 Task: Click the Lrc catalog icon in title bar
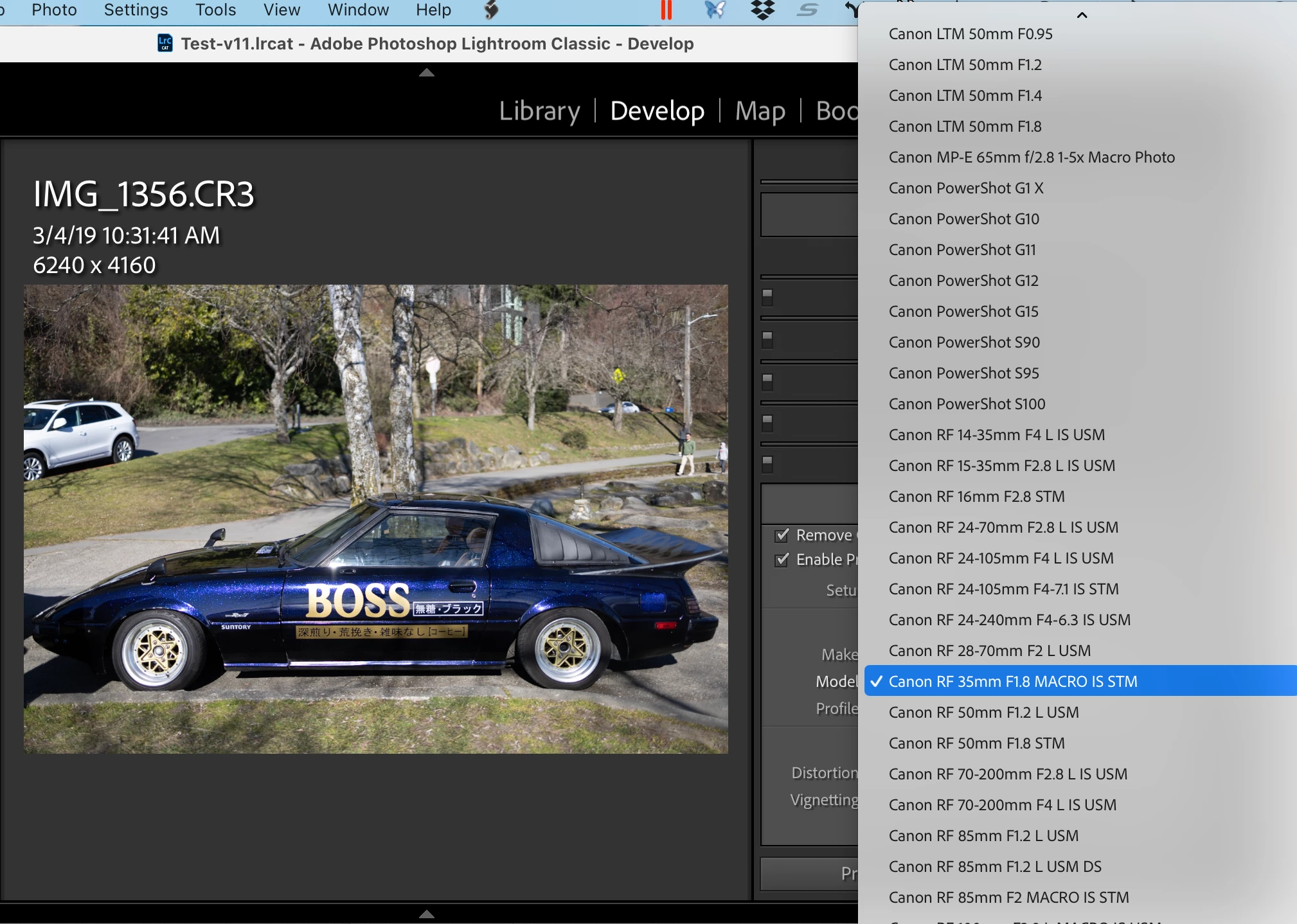tap(165, 43)
